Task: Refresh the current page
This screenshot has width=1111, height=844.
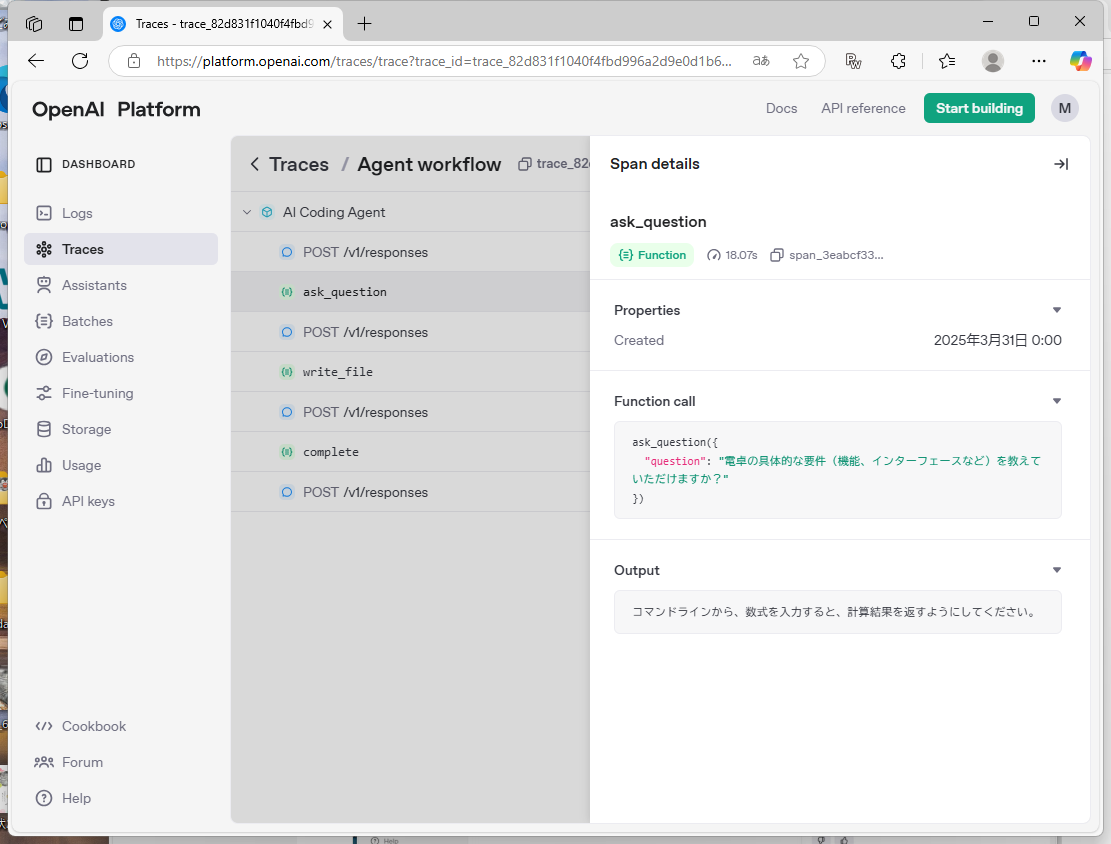Action: click(80, 61)
